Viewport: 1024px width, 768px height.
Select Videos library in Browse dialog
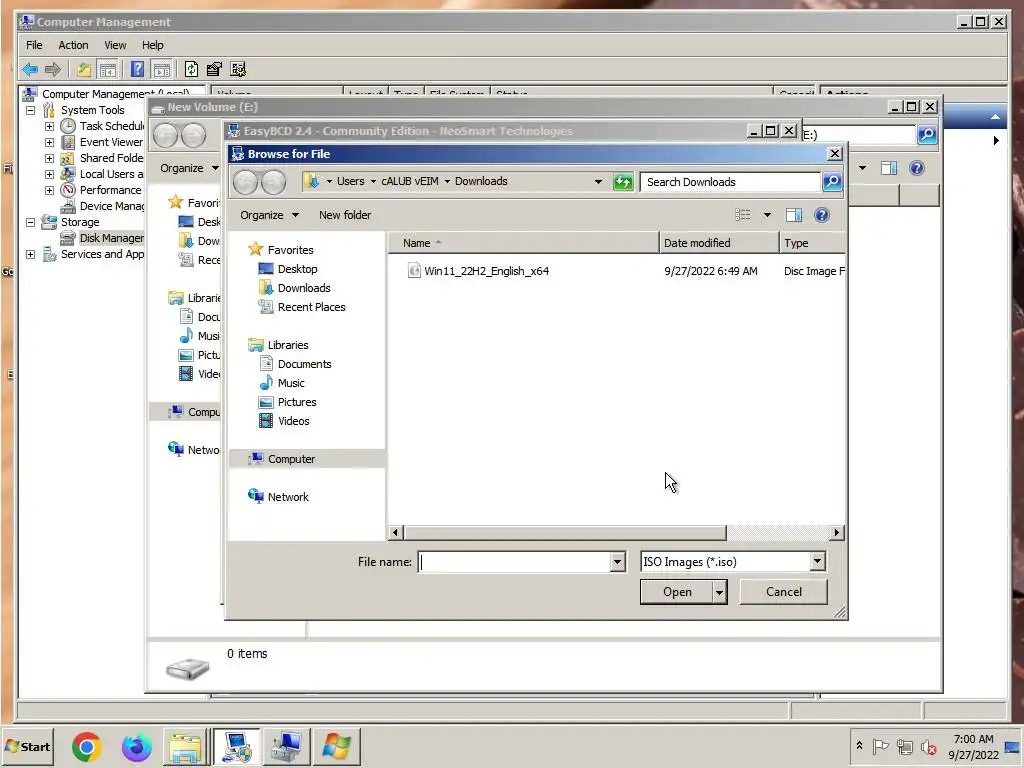click(x=284, y=421)
